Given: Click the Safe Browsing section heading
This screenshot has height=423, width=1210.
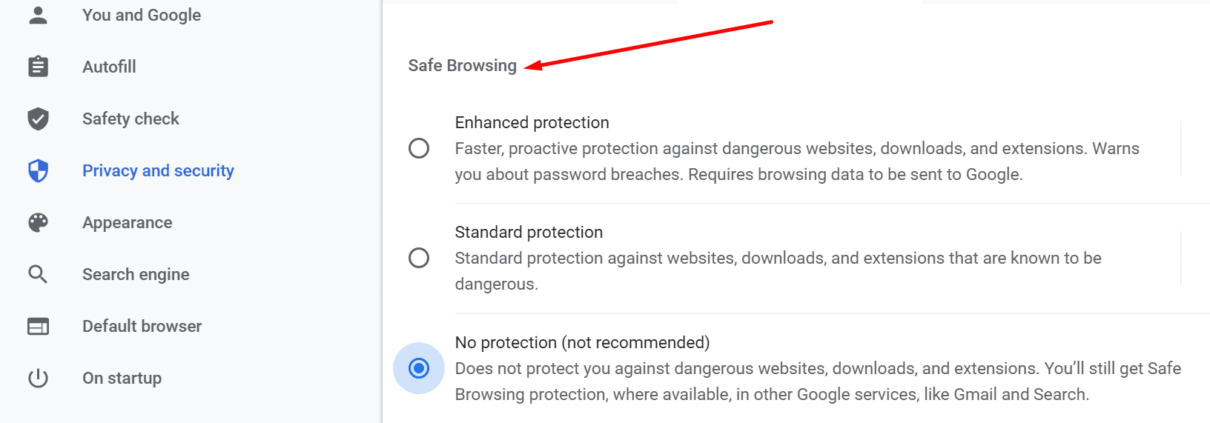Looking at the screenshot, I should click(462, 65).
